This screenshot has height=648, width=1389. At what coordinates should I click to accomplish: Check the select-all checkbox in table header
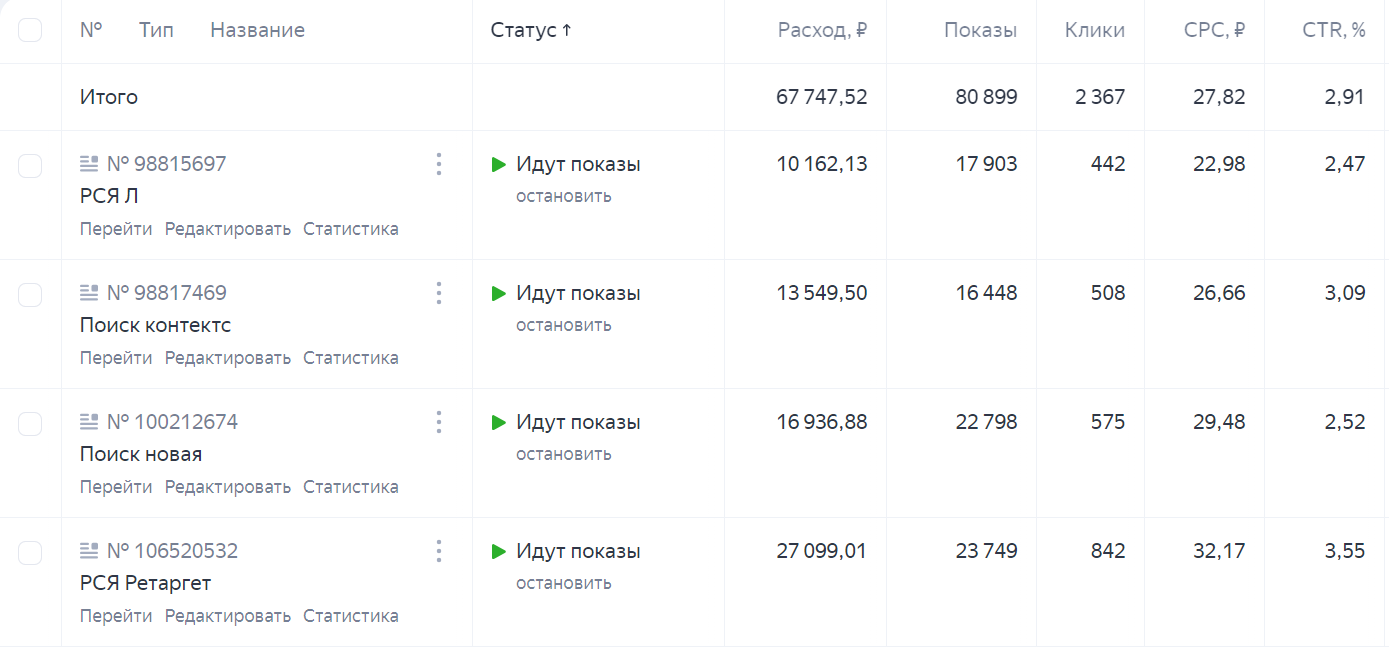(x=30, y=30)
